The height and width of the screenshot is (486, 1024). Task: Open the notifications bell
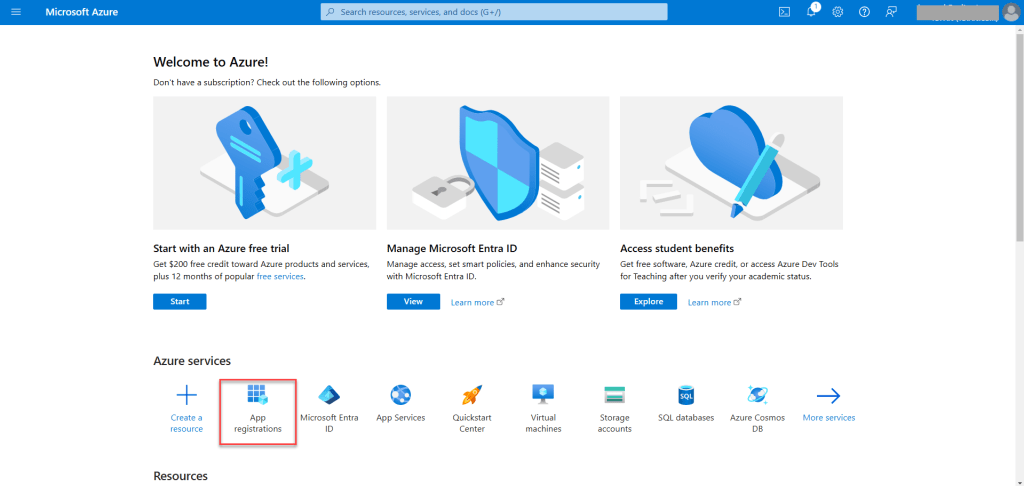[811, 12]
